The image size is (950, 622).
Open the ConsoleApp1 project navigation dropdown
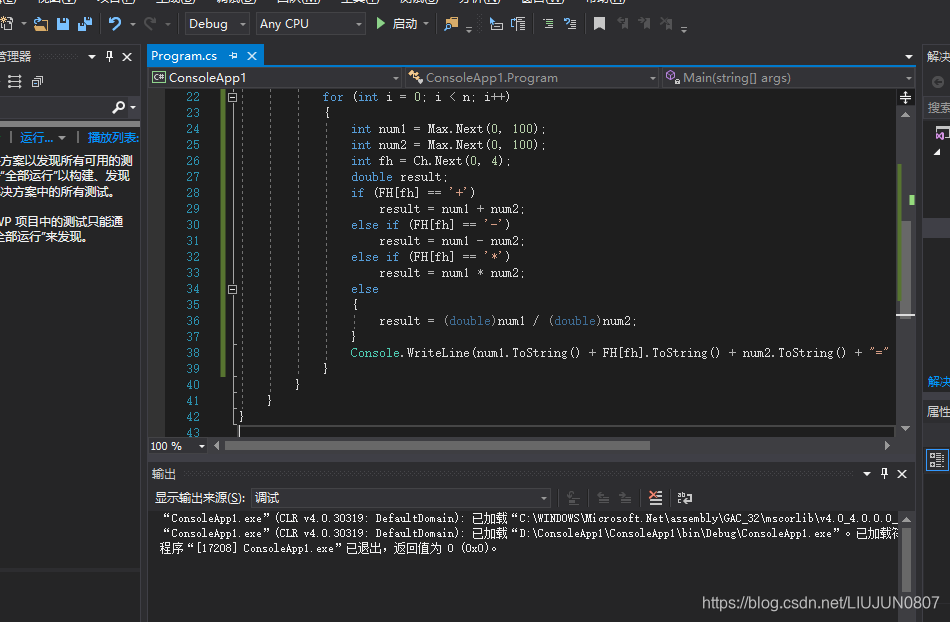pos(276,78)
